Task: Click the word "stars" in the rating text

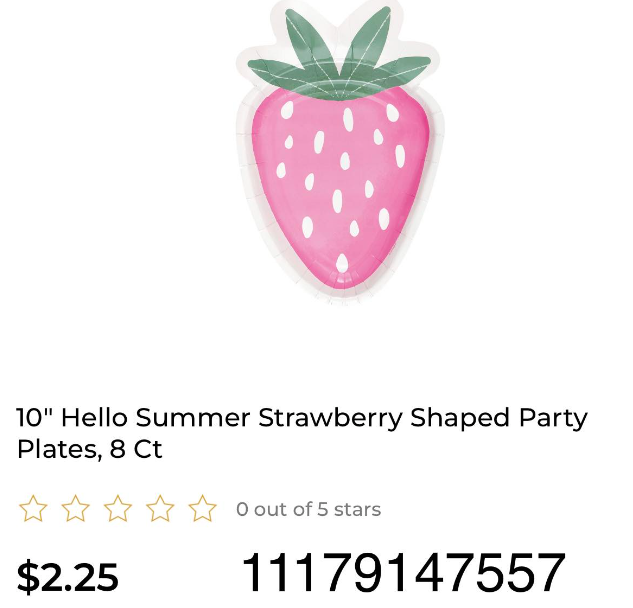Action: [357, 509]
